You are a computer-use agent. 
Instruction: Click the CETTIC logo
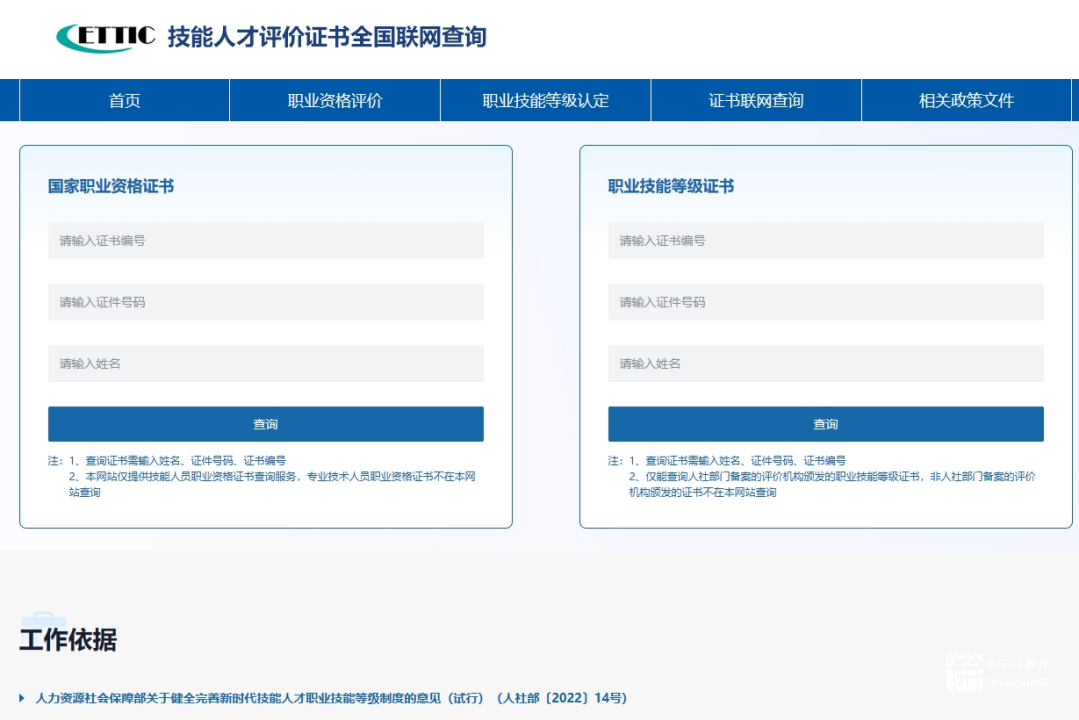click(x=106, y=37)
